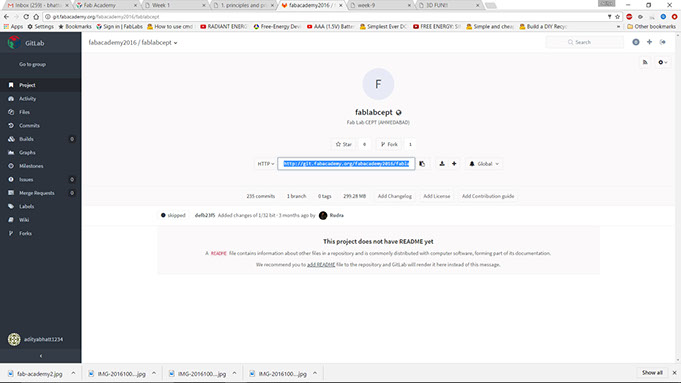
Task: Click the GitLab logo icon
Action: [14, 43]
